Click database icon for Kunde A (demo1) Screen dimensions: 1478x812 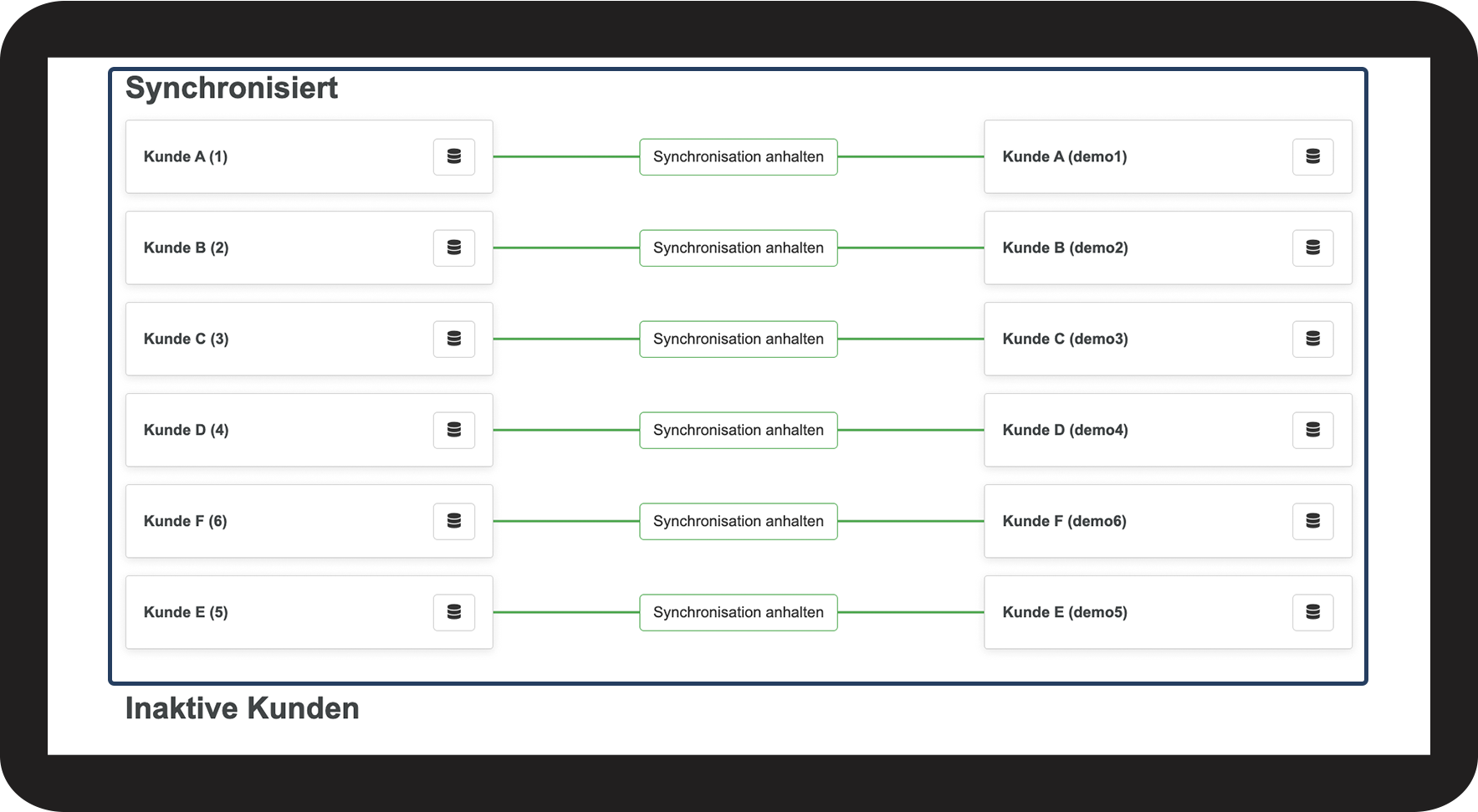pos(1312,157)
